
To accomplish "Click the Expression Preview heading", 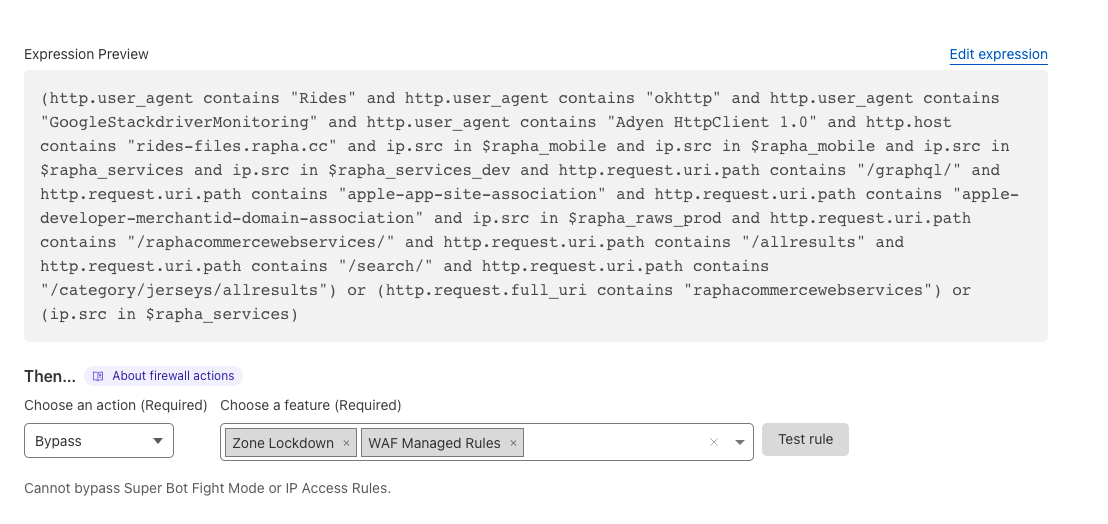I will pos(86,54).
